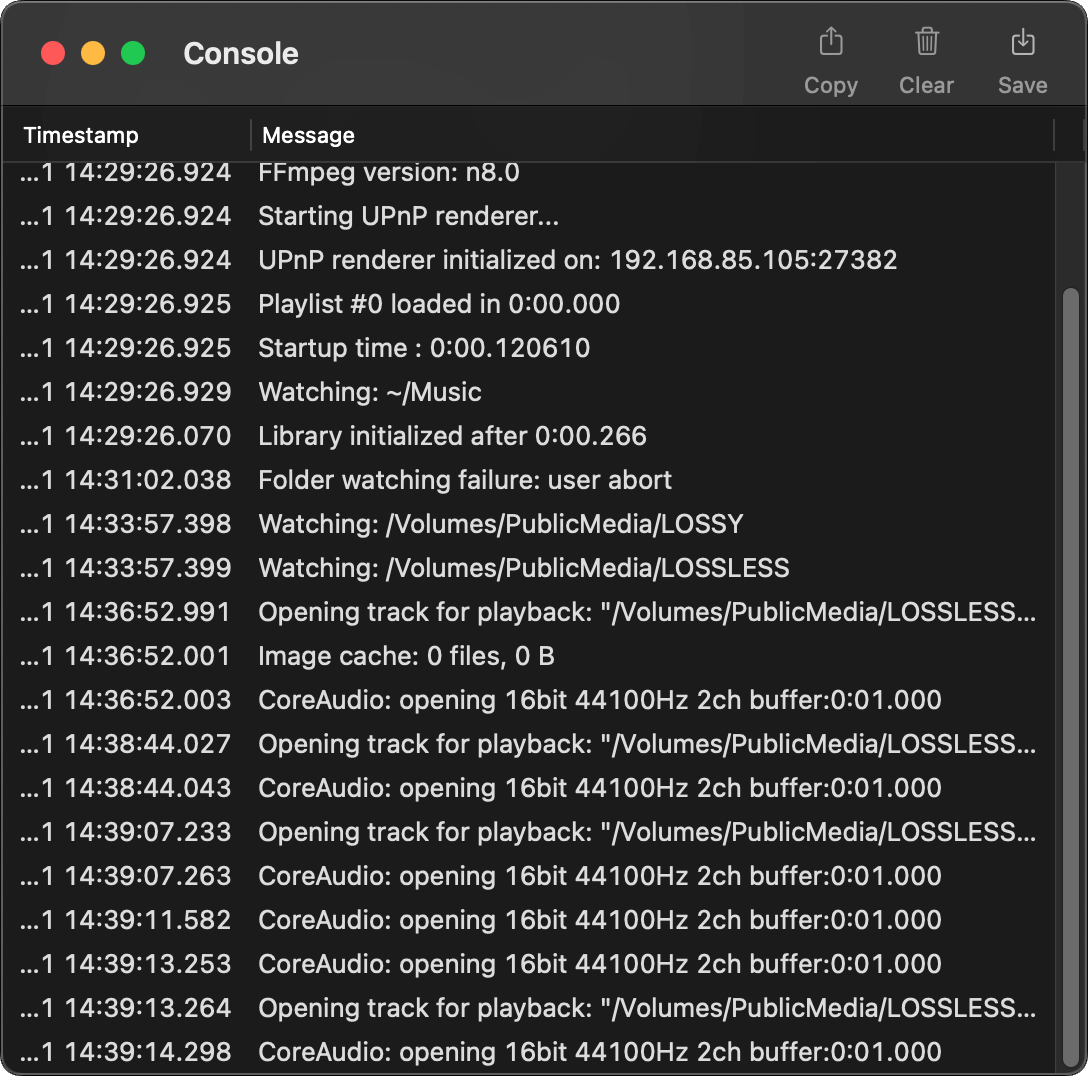Zoom the Console window with the green button
The image size is (1088, 1076).
coord(133,54)
